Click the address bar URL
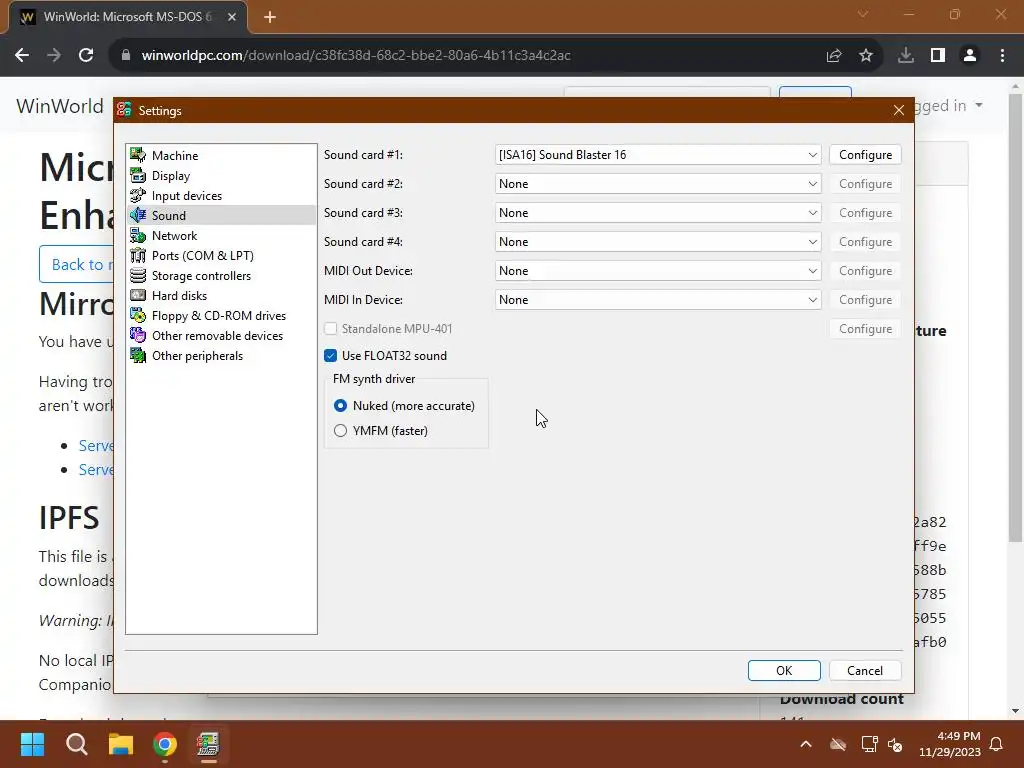Viewport: 1024px width, 768px height. tap(356, 56)
